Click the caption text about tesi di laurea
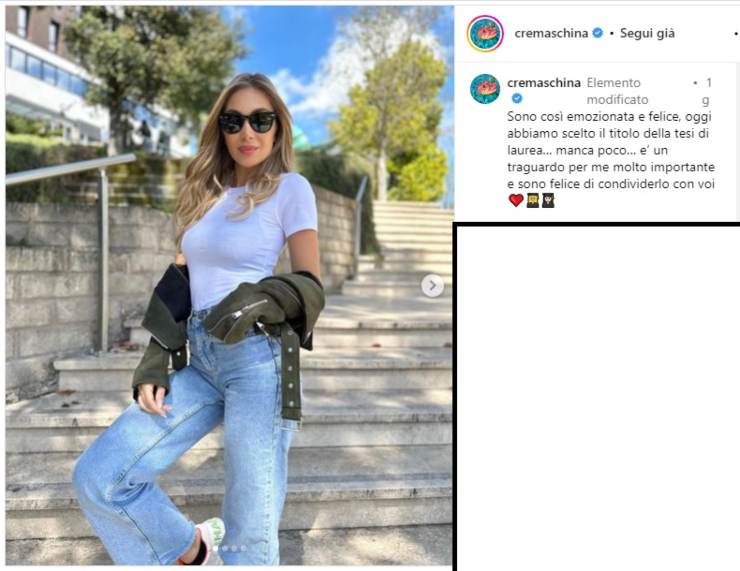740x571 pixels. [611, 150]
